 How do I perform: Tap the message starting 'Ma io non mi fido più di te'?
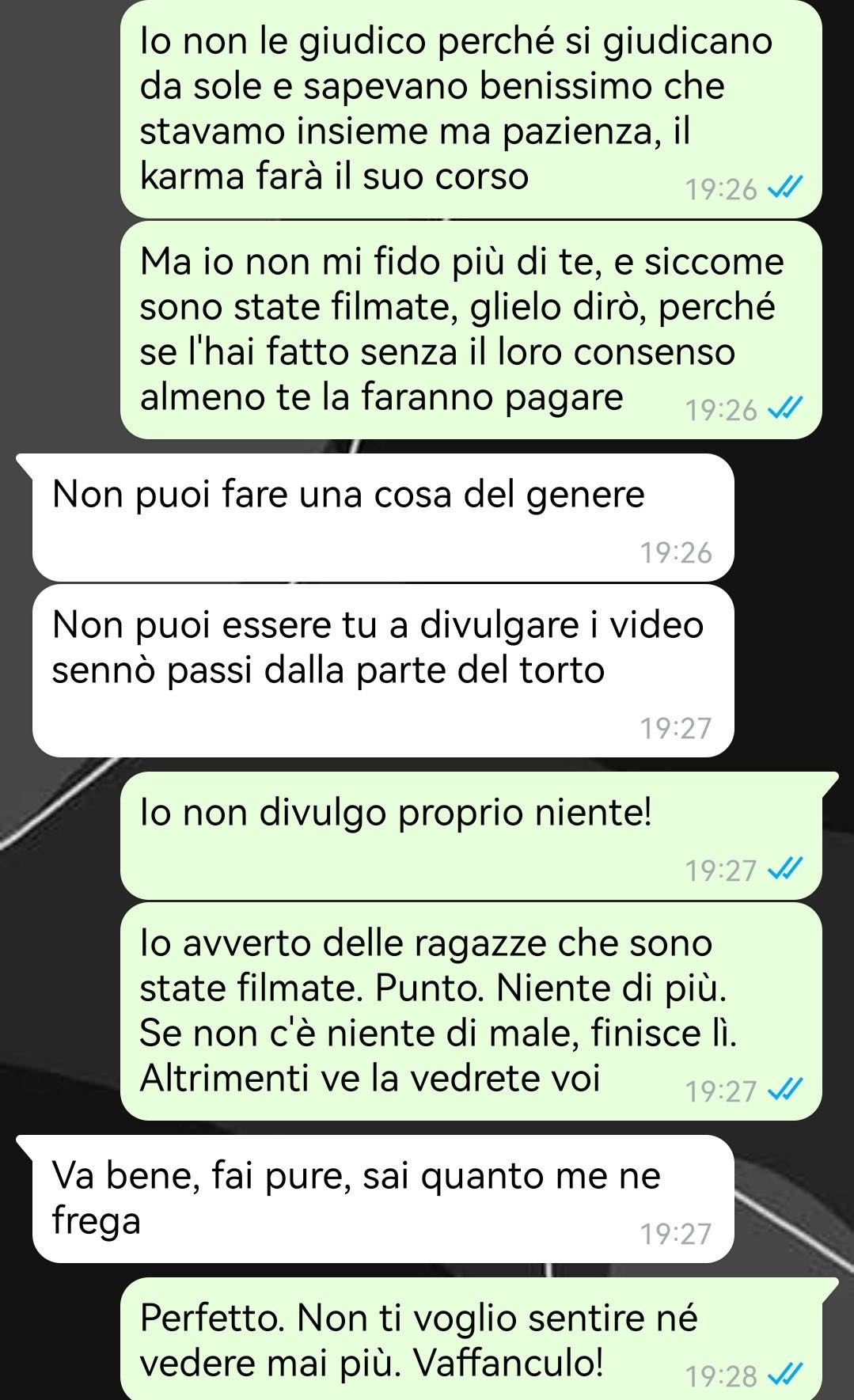(x=472, y=330)
